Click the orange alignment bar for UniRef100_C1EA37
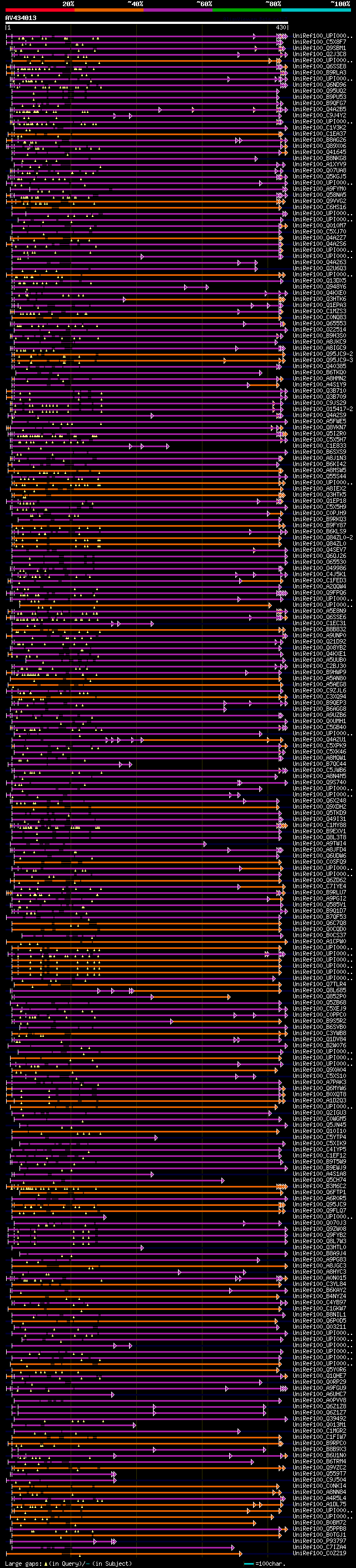Image resolution: width=356 pixels, height=1568 pixels. [145, 134]
